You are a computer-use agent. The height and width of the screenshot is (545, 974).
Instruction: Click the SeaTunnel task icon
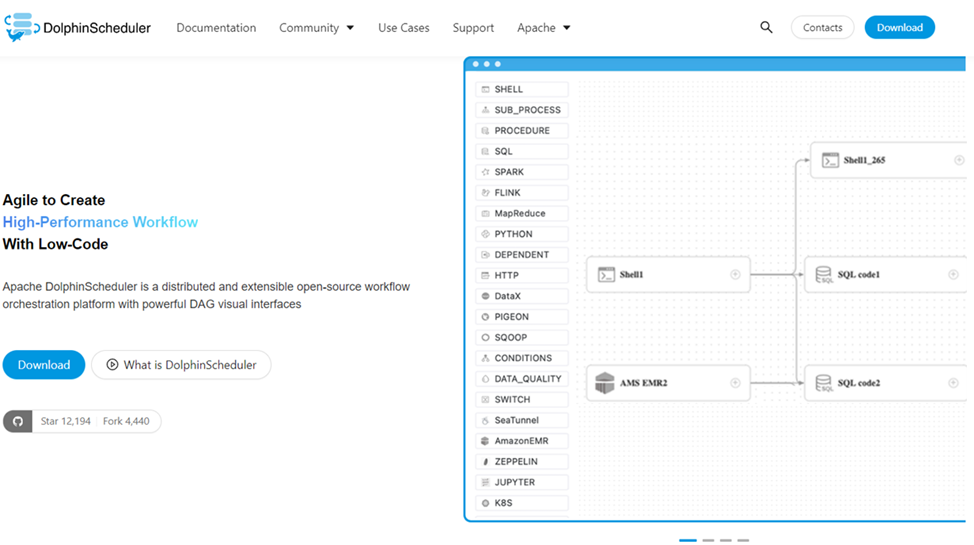486,421
